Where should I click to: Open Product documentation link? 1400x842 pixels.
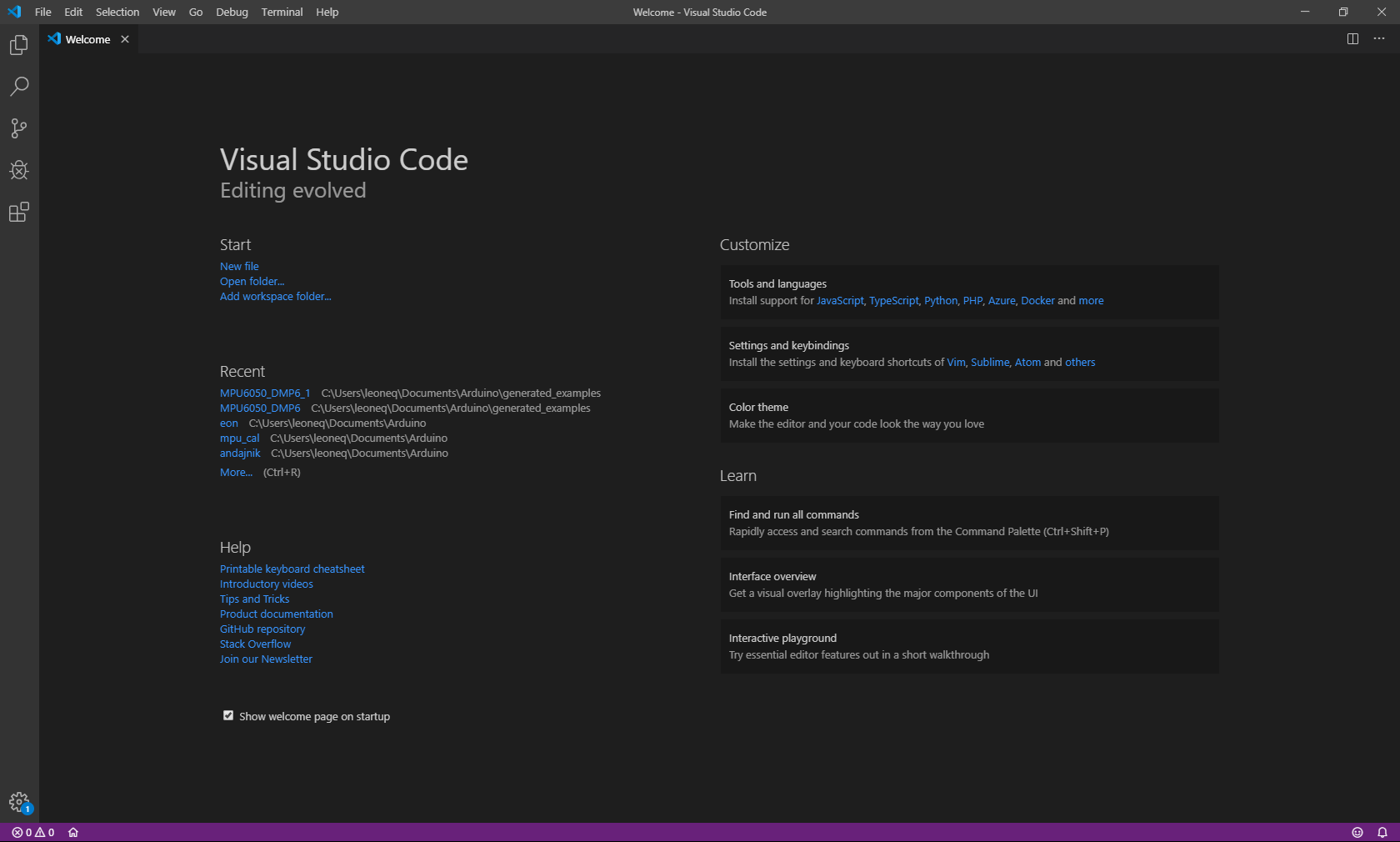pyautogui.click(x=277, y=614)
